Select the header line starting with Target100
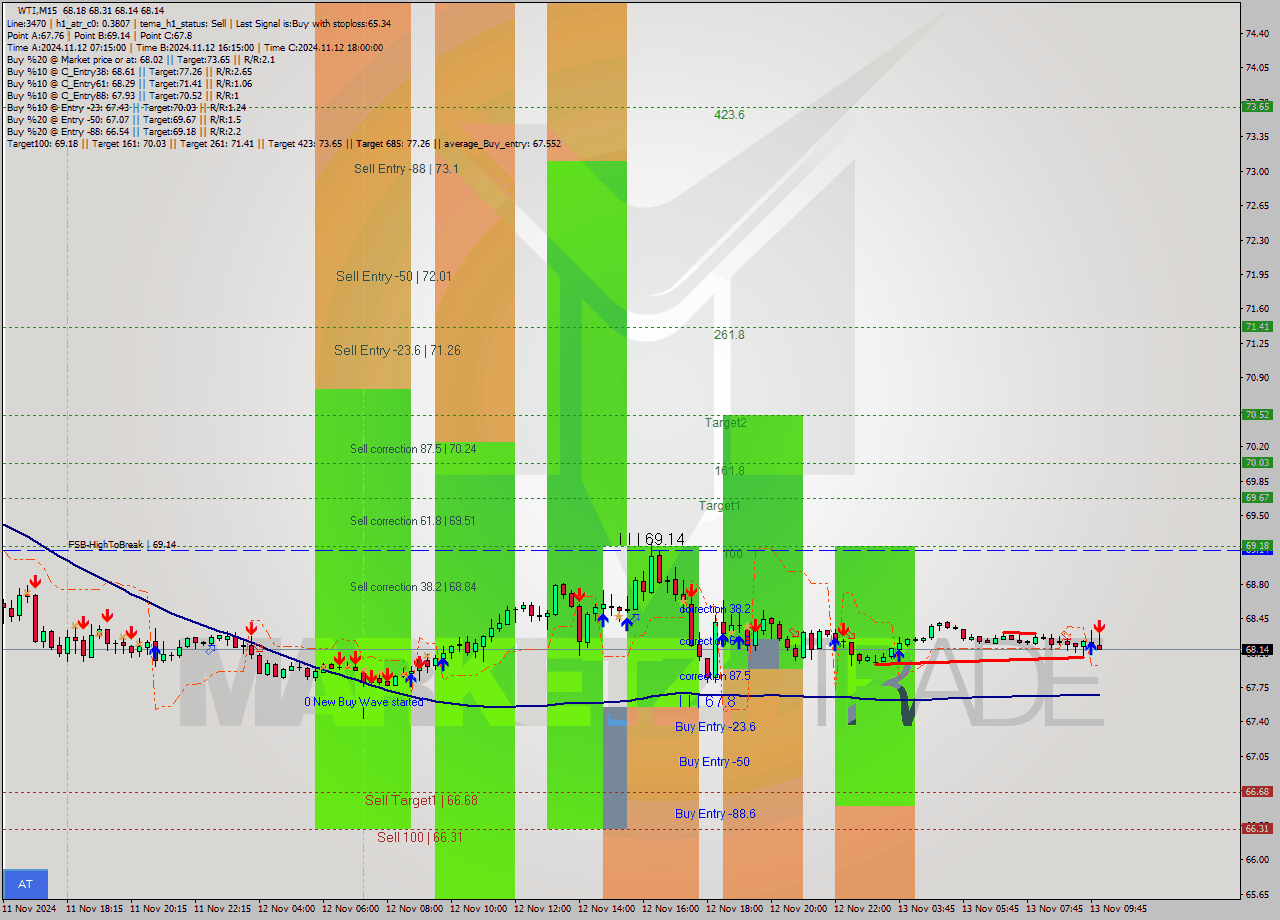Viewport: 1280px width, 920px height. (x=284, y=144)
